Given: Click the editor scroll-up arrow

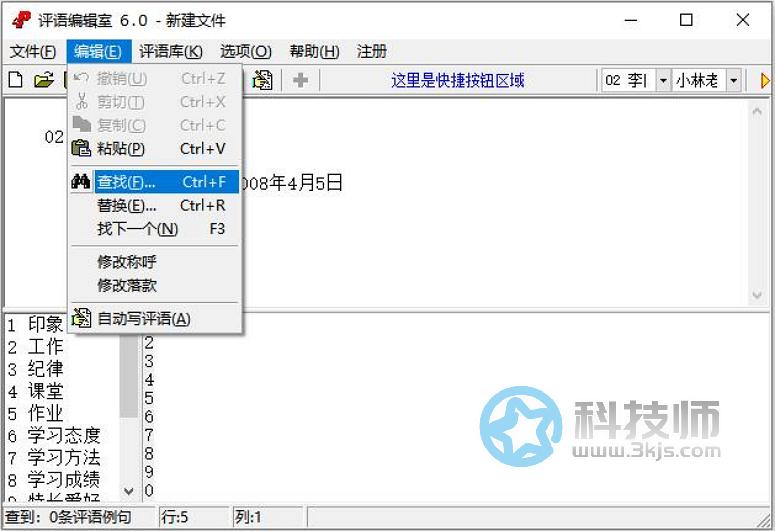Looking at the screenshot, I should (x=757, y=112).
